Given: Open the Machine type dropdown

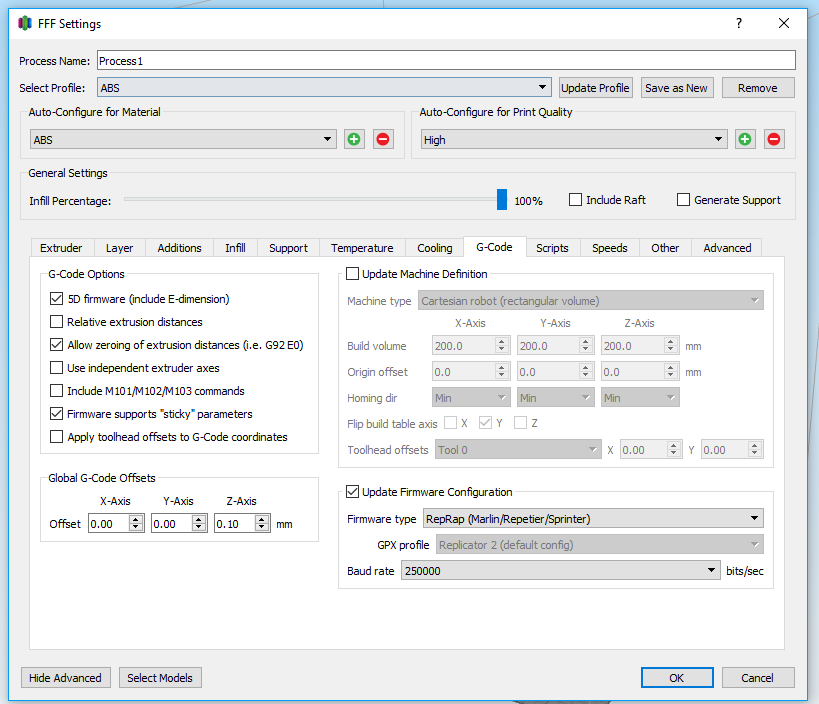Looking at the screenshot, I should coord(590,300).
